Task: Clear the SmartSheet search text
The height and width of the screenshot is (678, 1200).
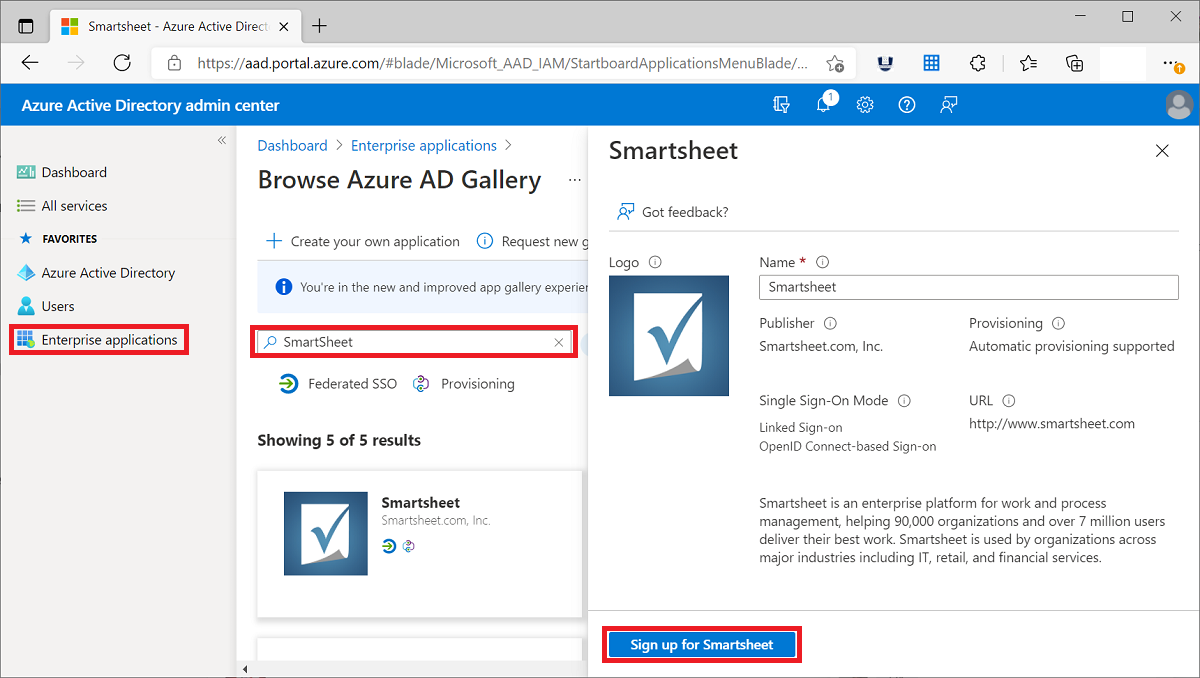Action: [x=559, y=342]
